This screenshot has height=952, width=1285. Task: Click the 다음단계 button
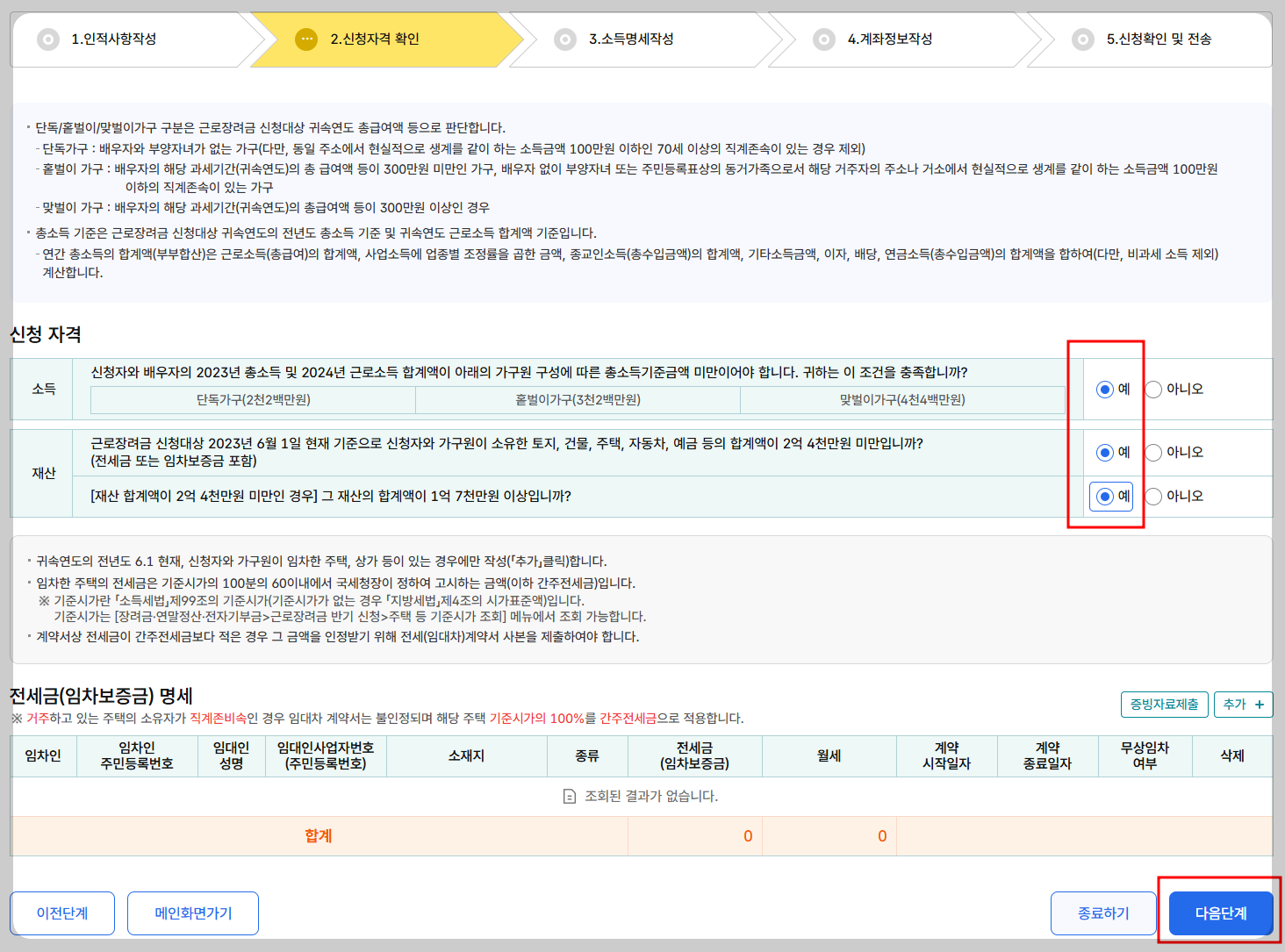point(1220,913)
